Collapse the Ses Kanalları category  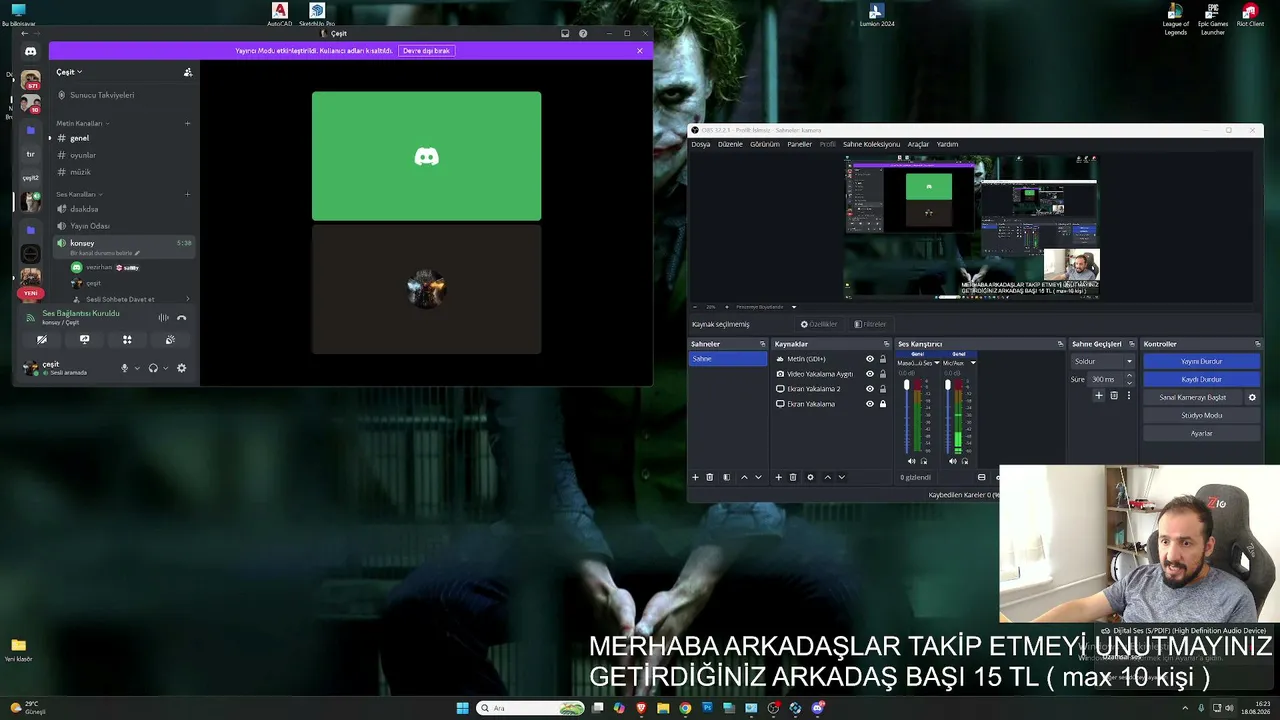click(x=78, y=194)
